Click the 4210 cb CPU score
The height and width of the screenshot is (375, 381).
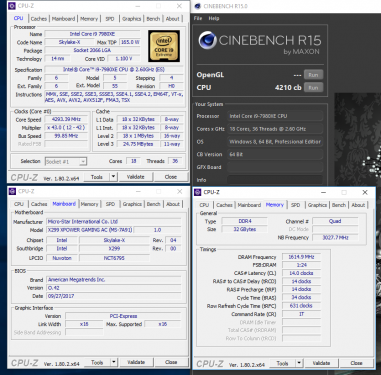(x=288, y=88)
